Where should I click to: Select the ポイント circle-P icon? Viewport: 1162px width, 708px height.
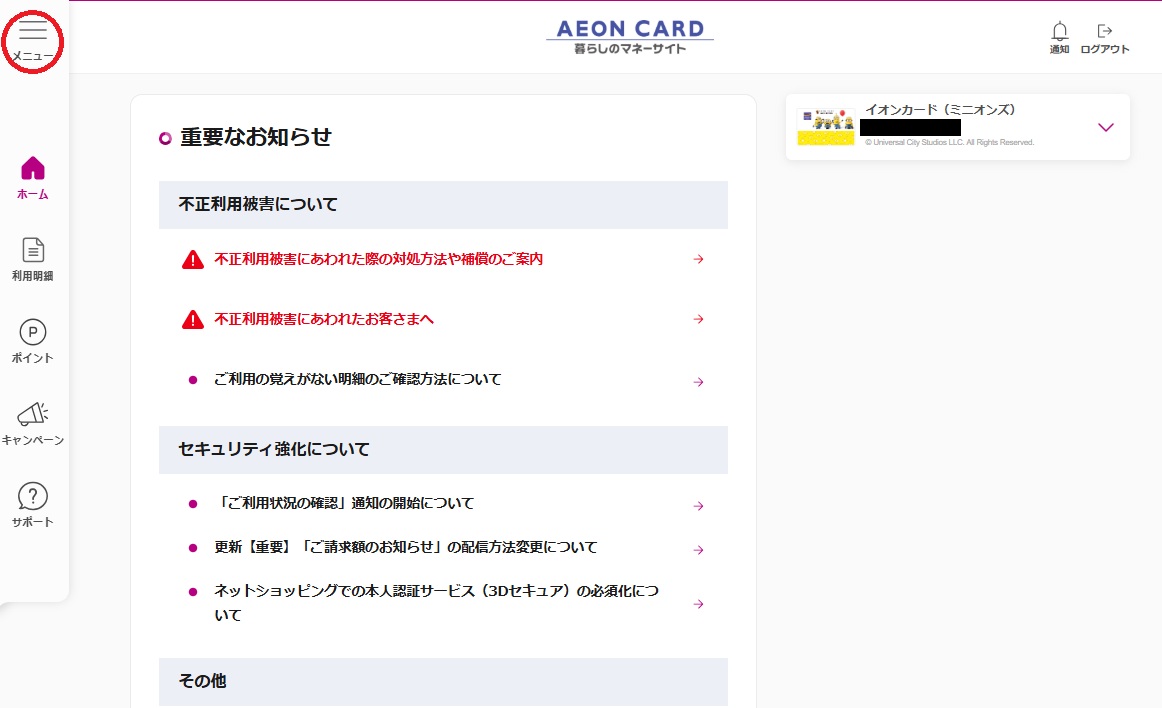[33, 333]
